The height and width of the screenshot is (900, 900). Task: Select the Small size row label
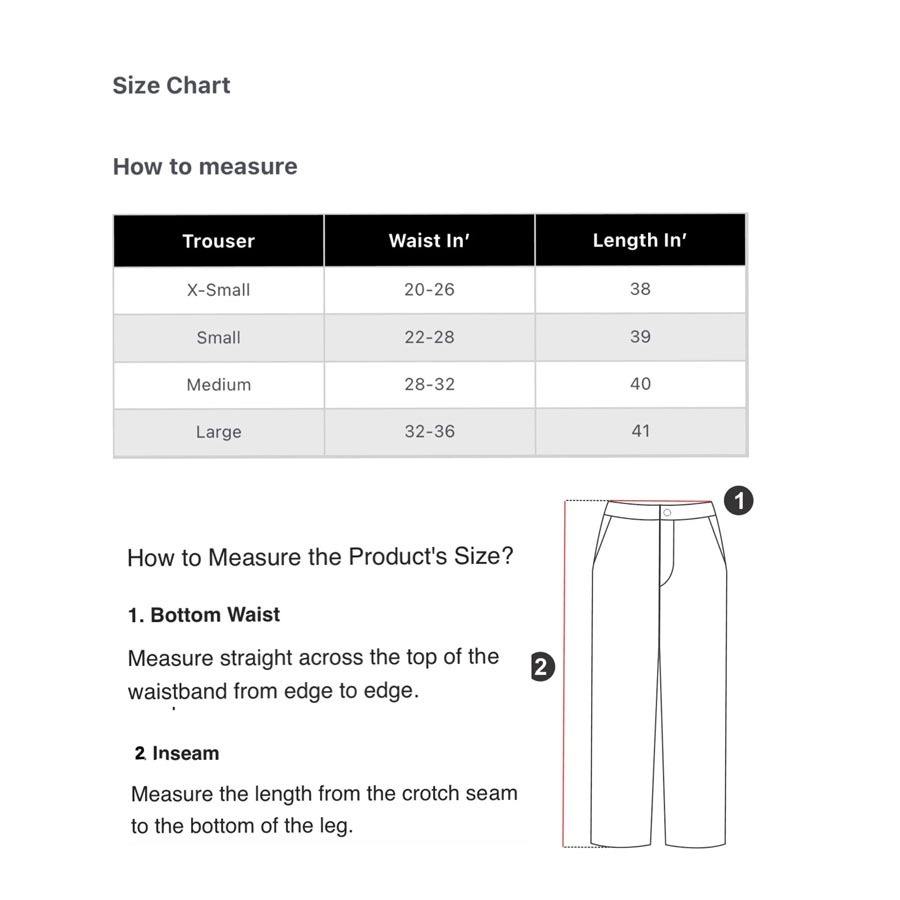218,338
